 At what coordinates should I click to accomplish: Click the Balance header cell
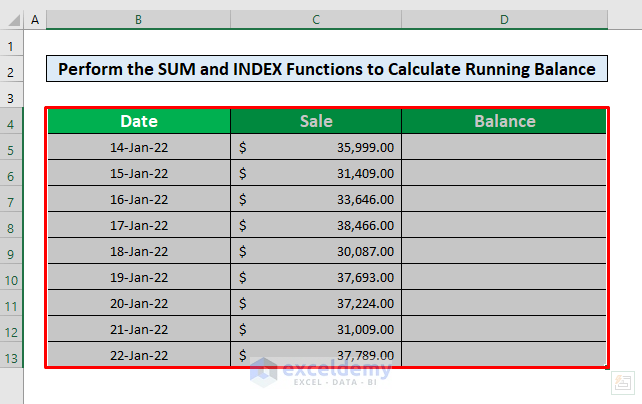[505, 122]
